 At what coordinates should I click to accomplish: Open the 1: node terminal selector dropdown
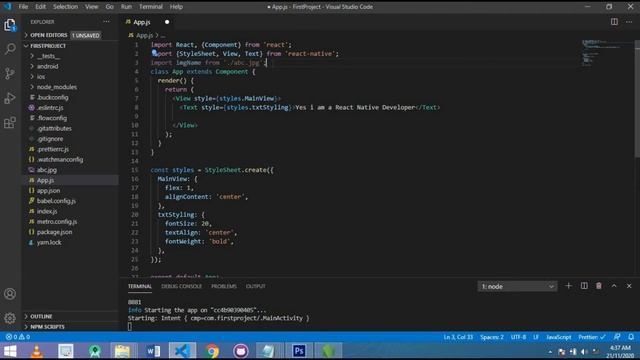[517, 286]
